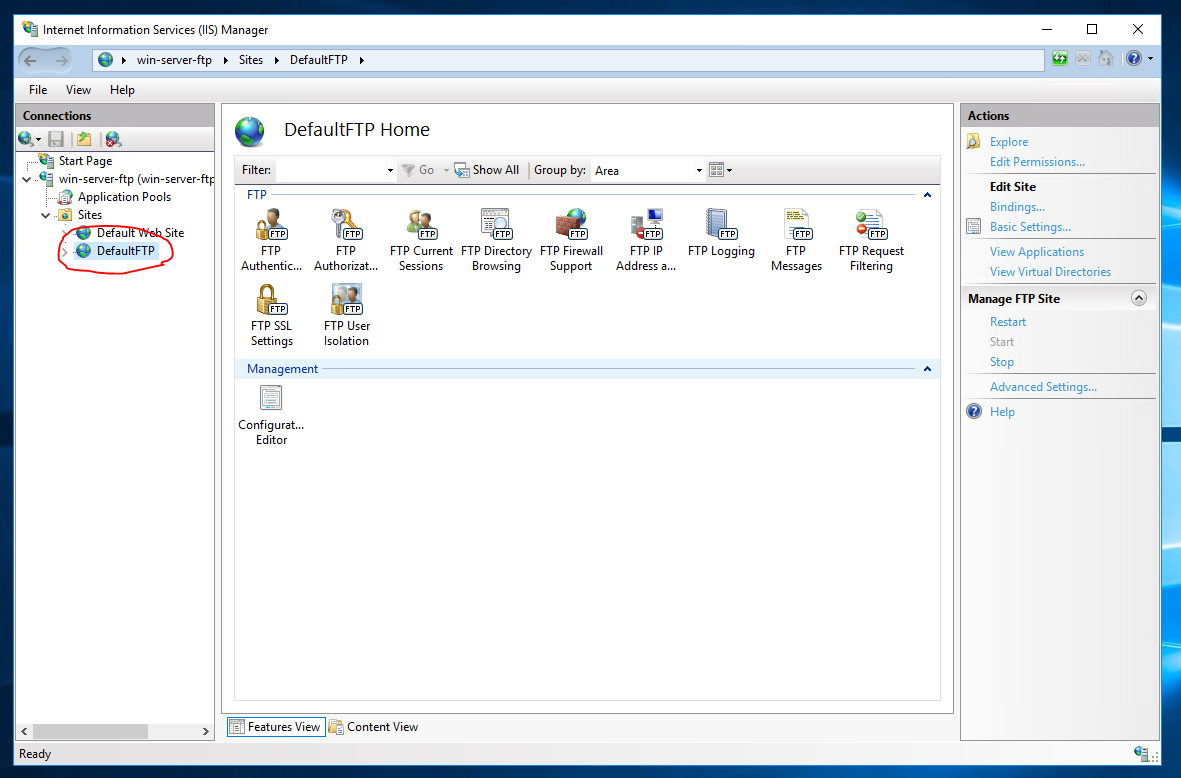
Task: Expand the DefaultFTP tree node
Action: pos(65,252)
